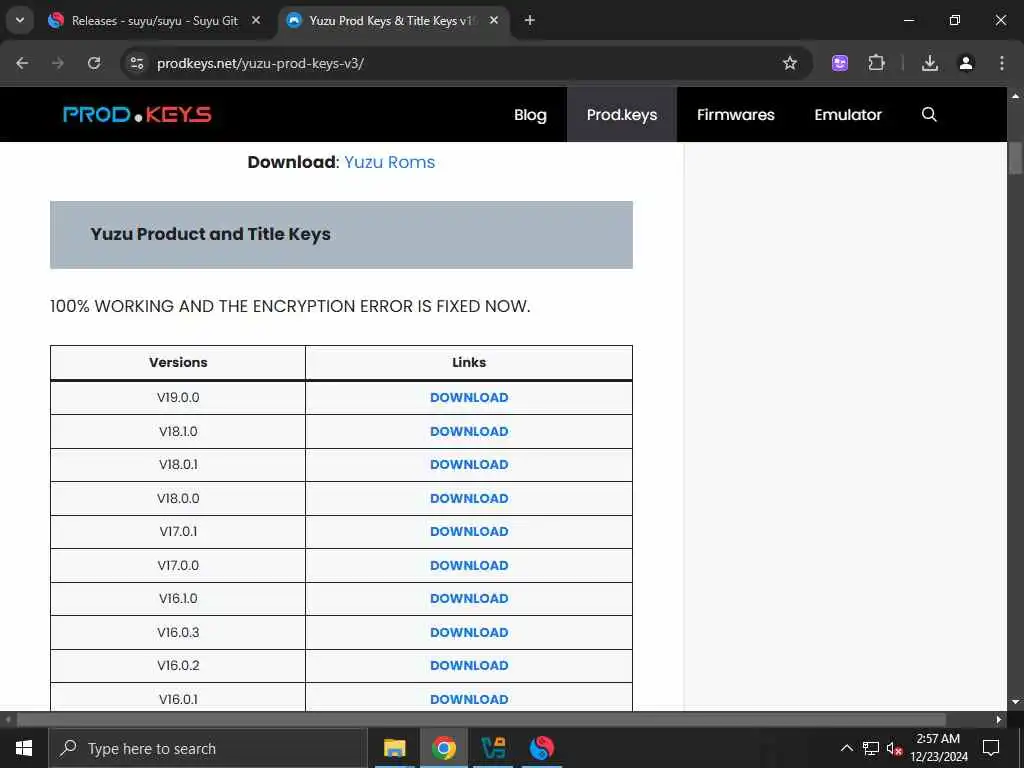1024x768 pixels.
Task: Show hidden system tray icons
Action: point(846,748)
